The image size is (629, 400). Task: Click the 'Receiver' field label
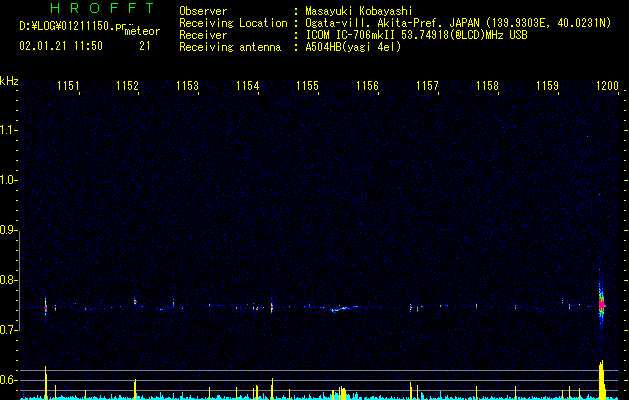pyautogui.click(x=203, y=35)
